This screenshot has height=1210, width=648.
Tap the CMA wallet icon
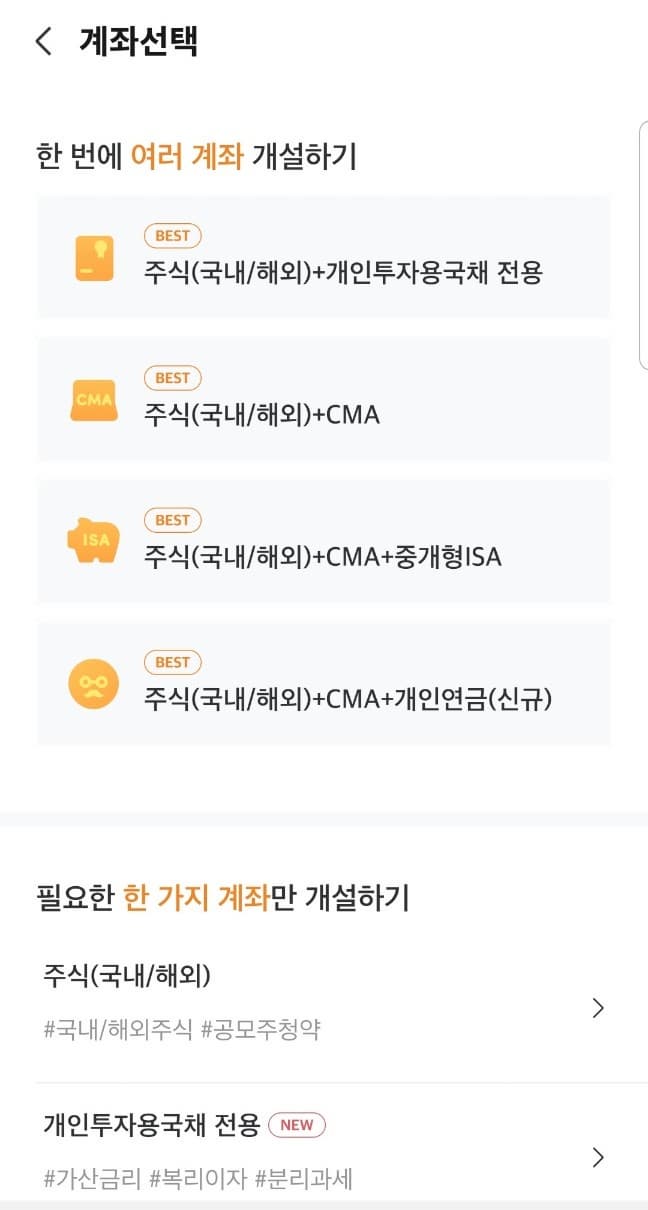pos(93,400)
